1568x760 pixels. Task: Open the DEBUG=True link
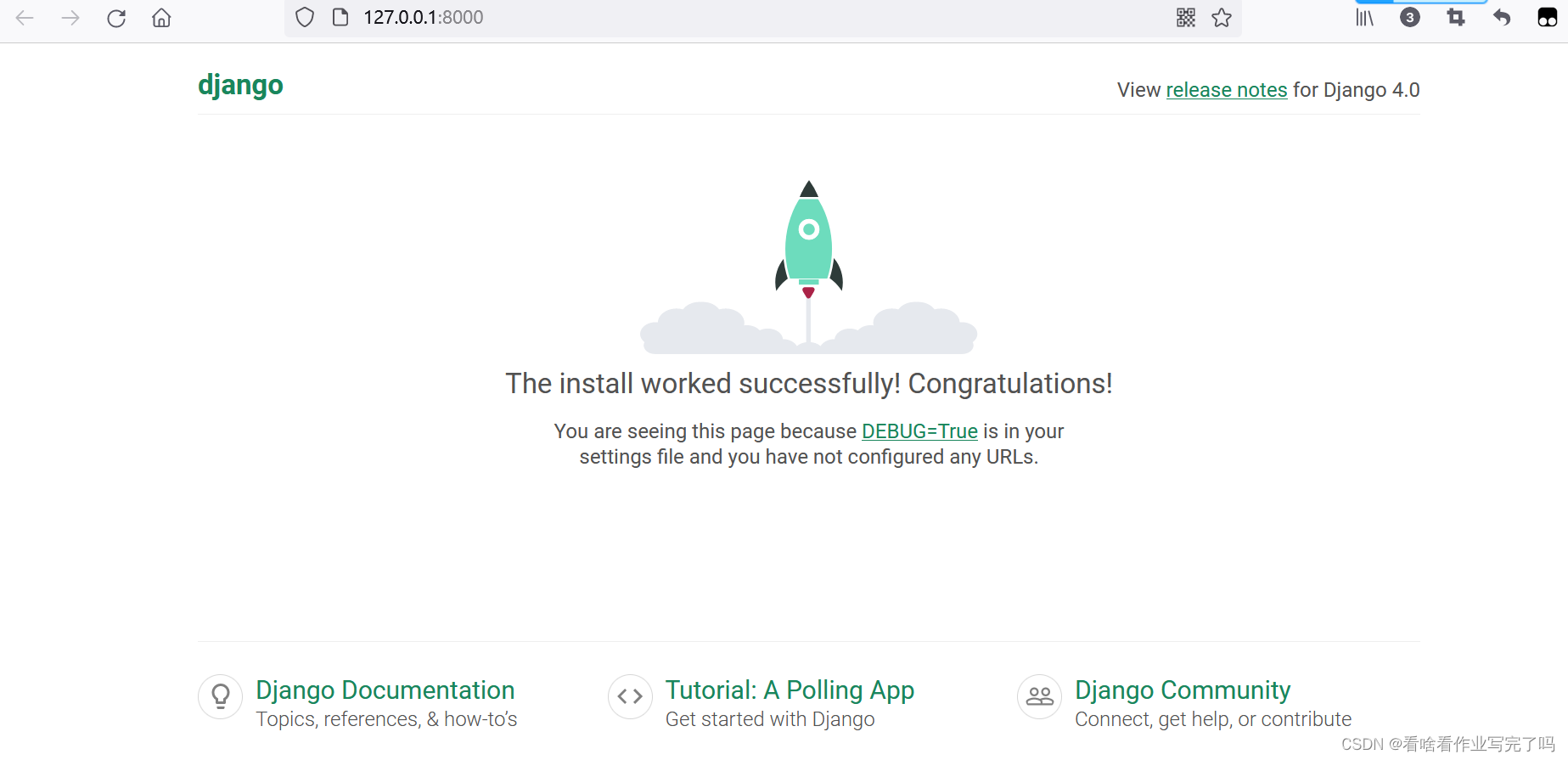coord(919,431)
